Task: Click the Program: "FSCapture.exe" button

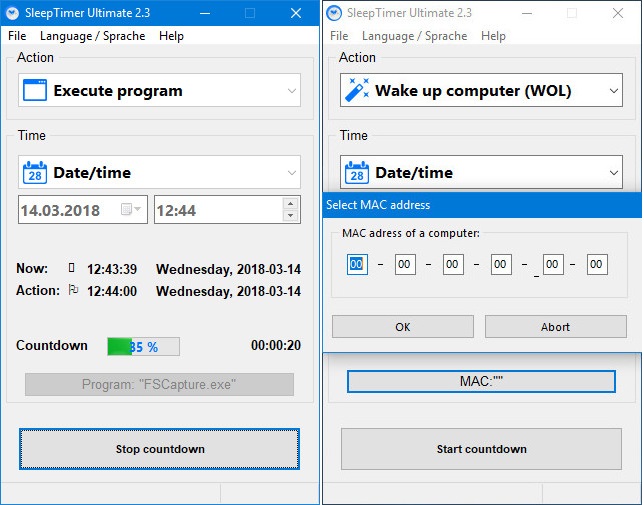Action: [159, 384]
